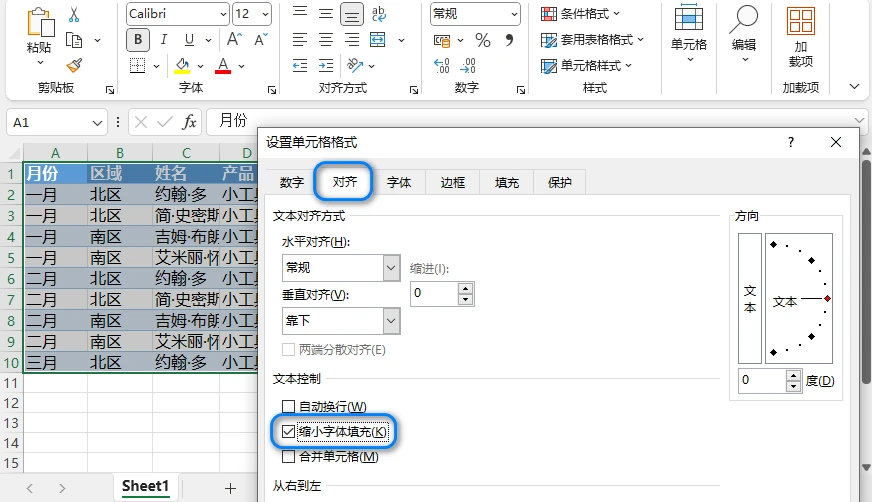Uncheck 缩小字体填充 checkbox
This screenshot has height=502, width=872.
pyautogui.click(x=288, y=432)
